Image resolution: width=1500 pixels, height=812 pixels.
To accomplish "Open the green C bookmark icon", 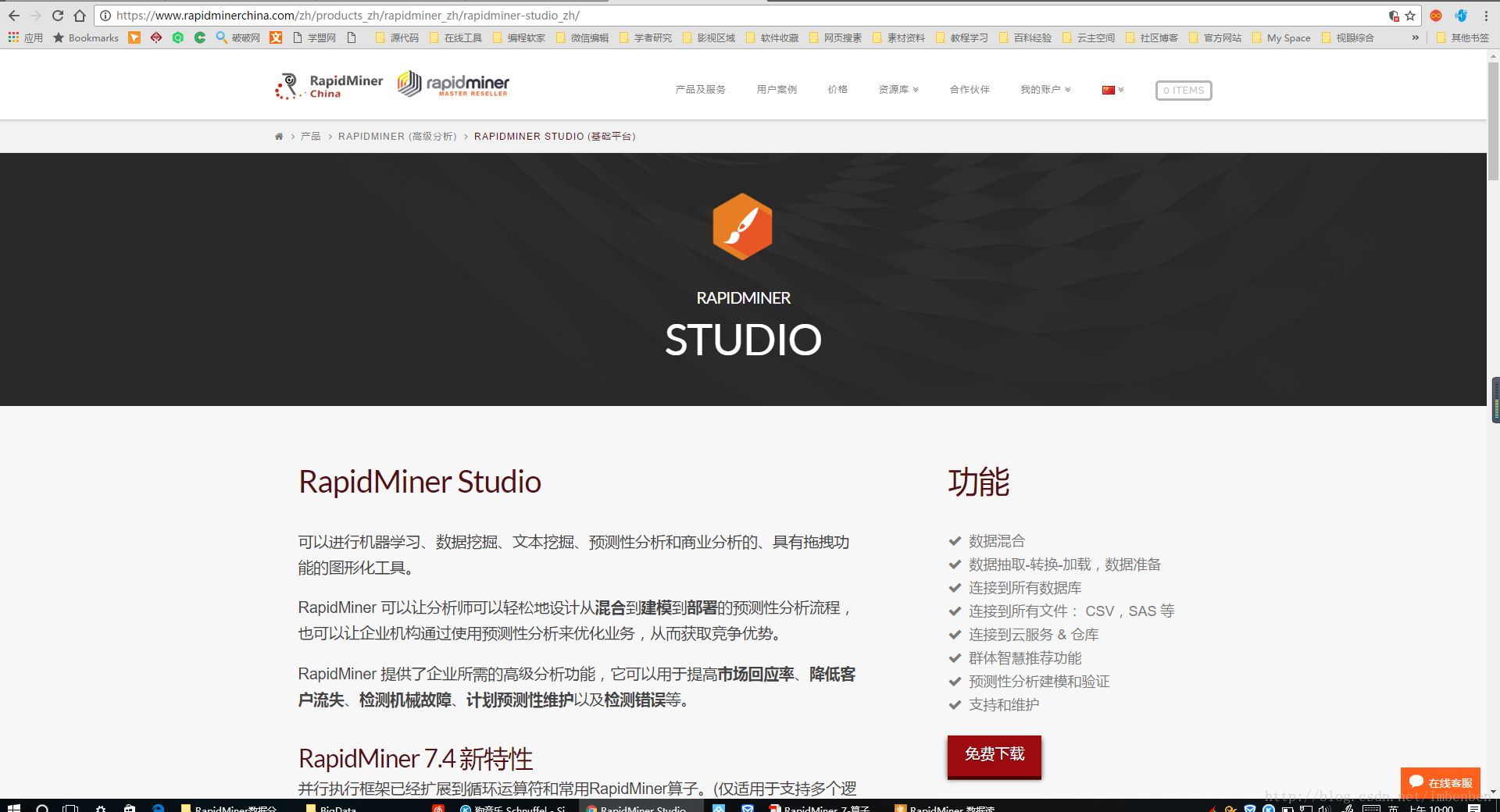I will click(200, 37).
